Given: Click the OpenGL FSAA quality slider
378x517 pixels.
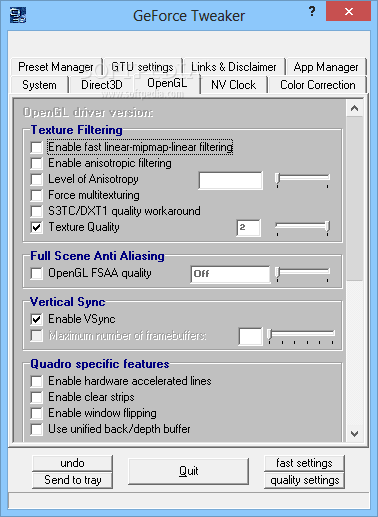Looking at the screenshot, I should click(303, 274).
